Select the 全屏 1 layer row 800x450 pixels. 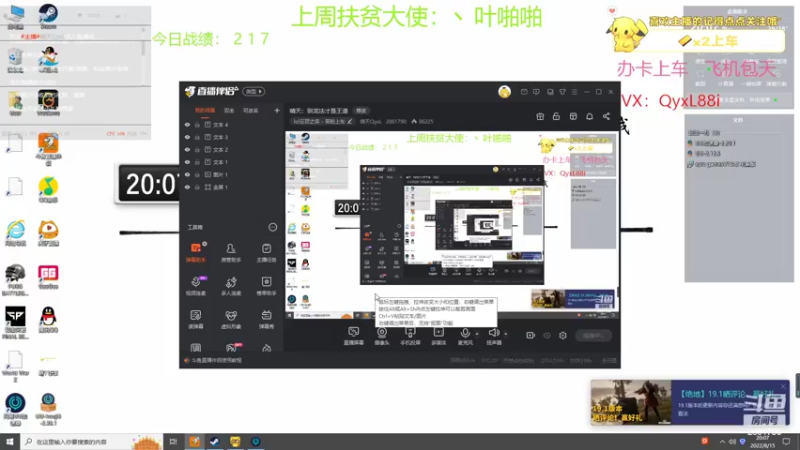[232, 187]
